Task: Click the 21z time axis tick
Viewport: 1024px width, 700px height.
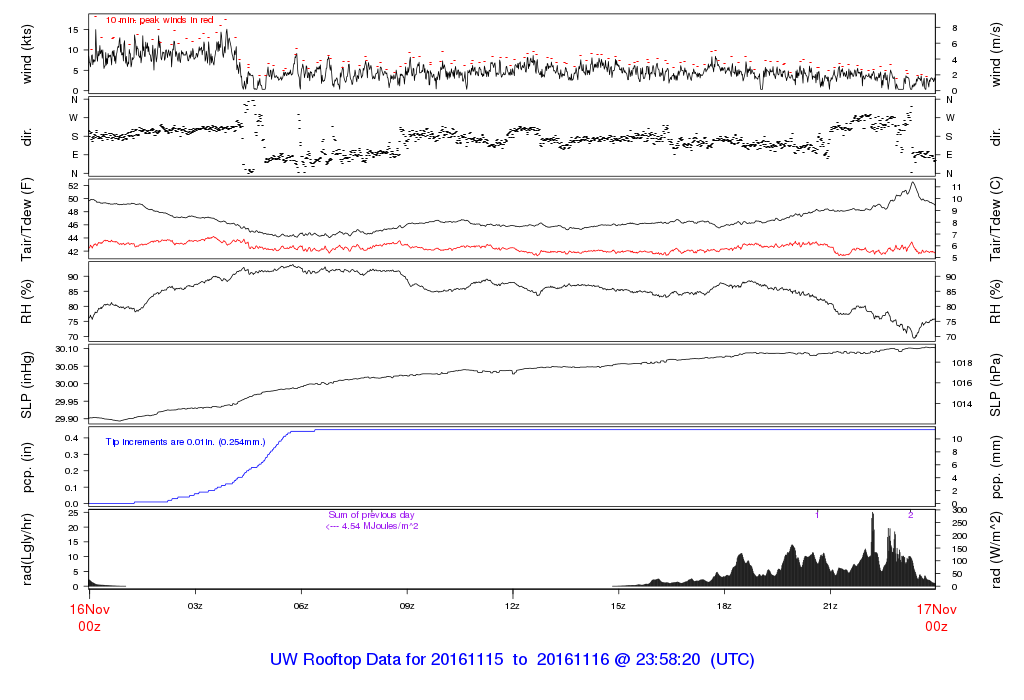Action: [829, 606]
